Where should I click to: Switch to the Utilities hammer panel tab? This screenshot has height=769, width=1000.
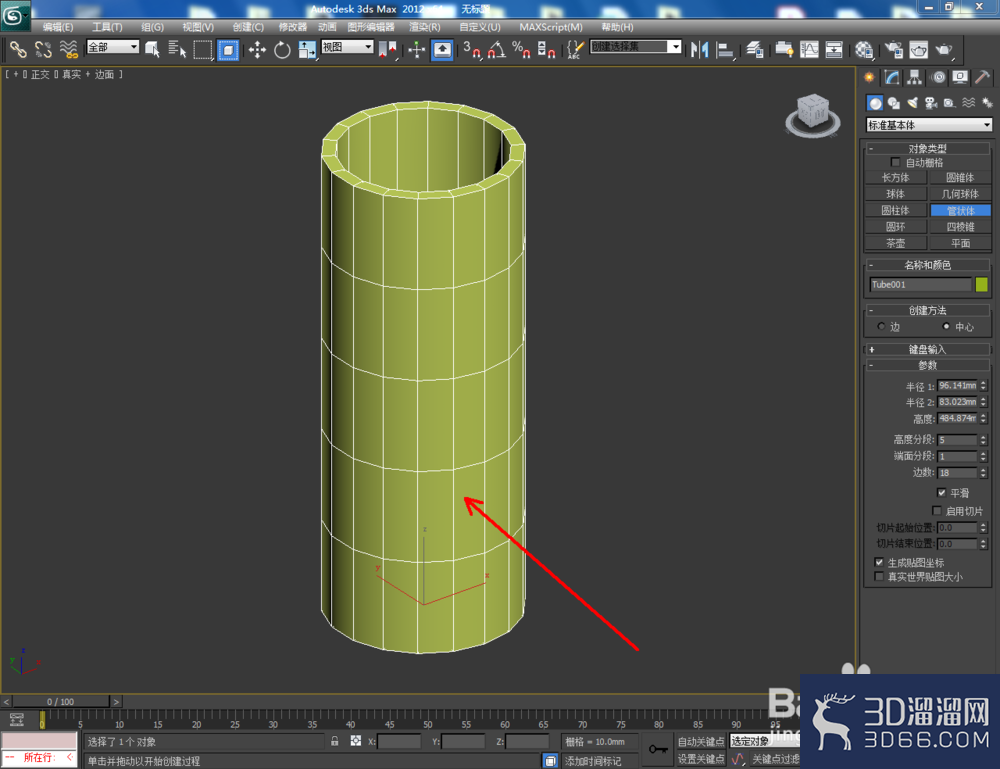click(x=982, y=78)
